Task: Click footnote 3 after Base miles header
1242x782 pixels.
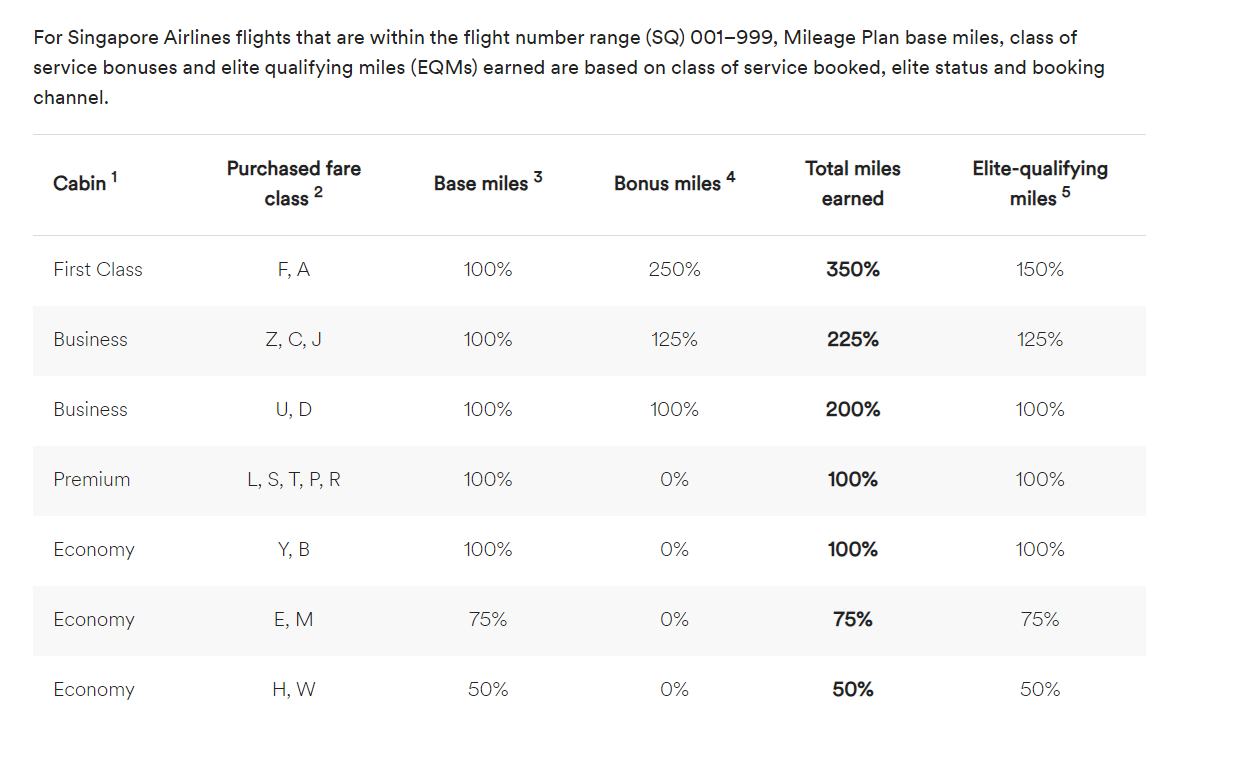Action: [538, 177]
